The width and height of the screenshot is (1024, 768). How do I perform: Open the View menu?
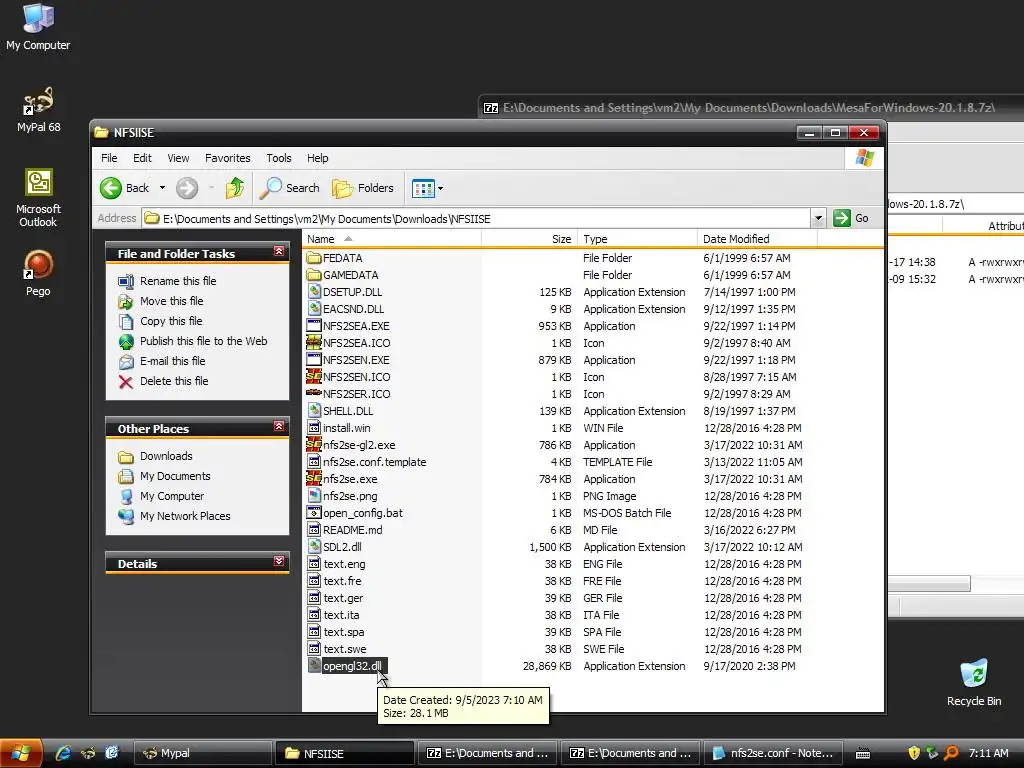178,158
